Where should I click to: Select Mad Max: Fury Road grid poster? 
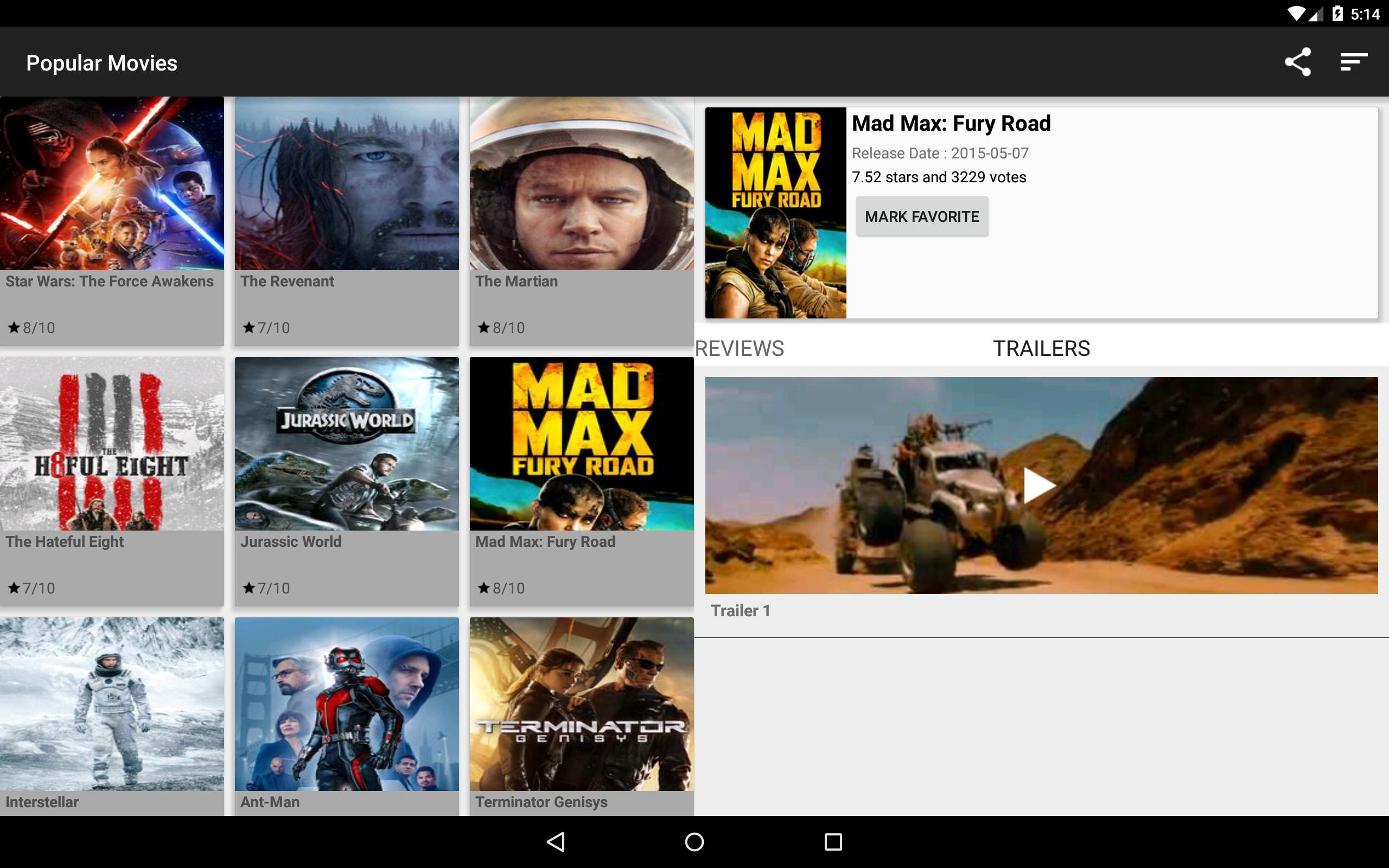[582, 444]
